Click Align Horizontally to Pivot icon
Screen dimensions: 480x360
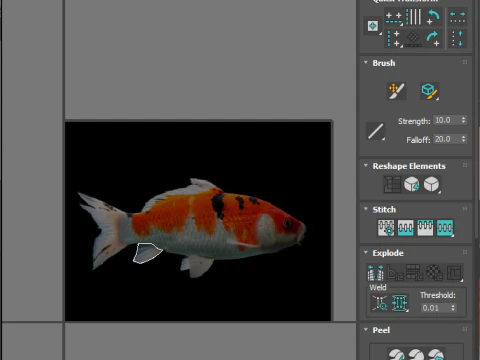tap(394, 17)
